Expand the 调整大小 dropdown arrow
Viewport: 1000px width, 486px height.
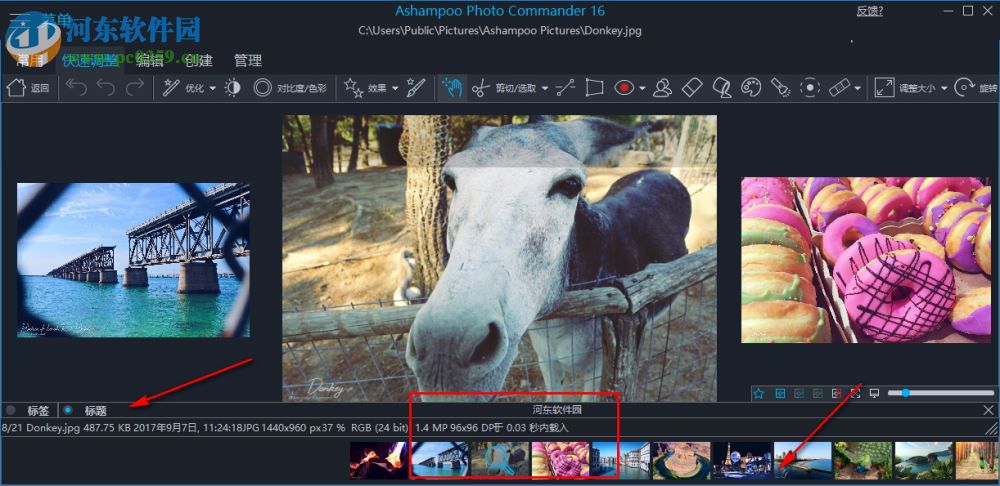943,88
